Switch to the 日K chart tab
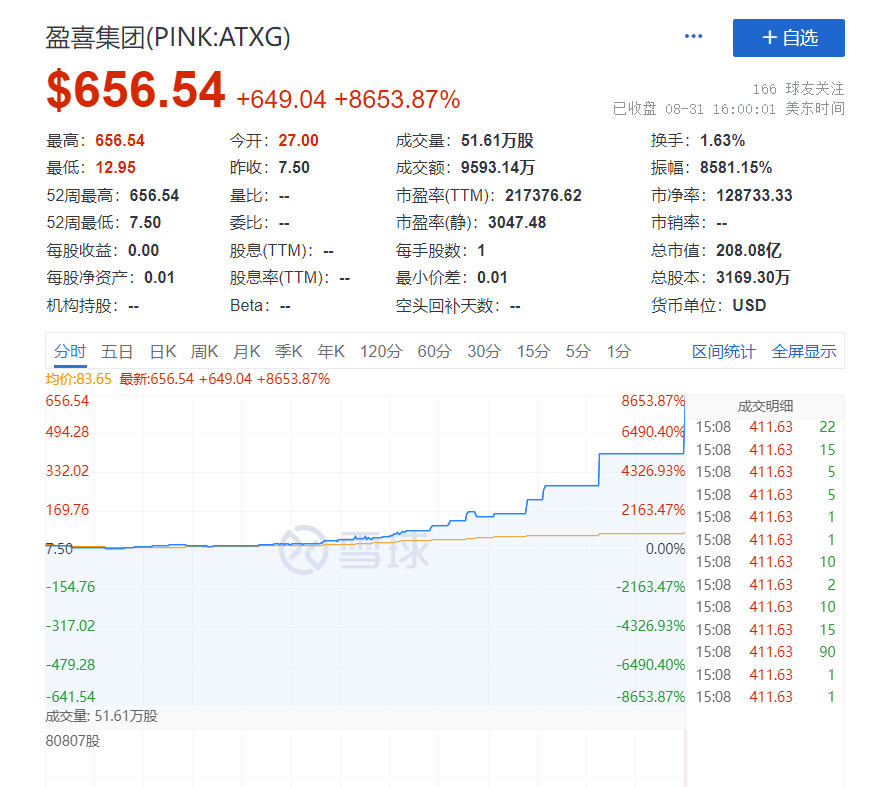The image size is (890, 787). (163, 352)
